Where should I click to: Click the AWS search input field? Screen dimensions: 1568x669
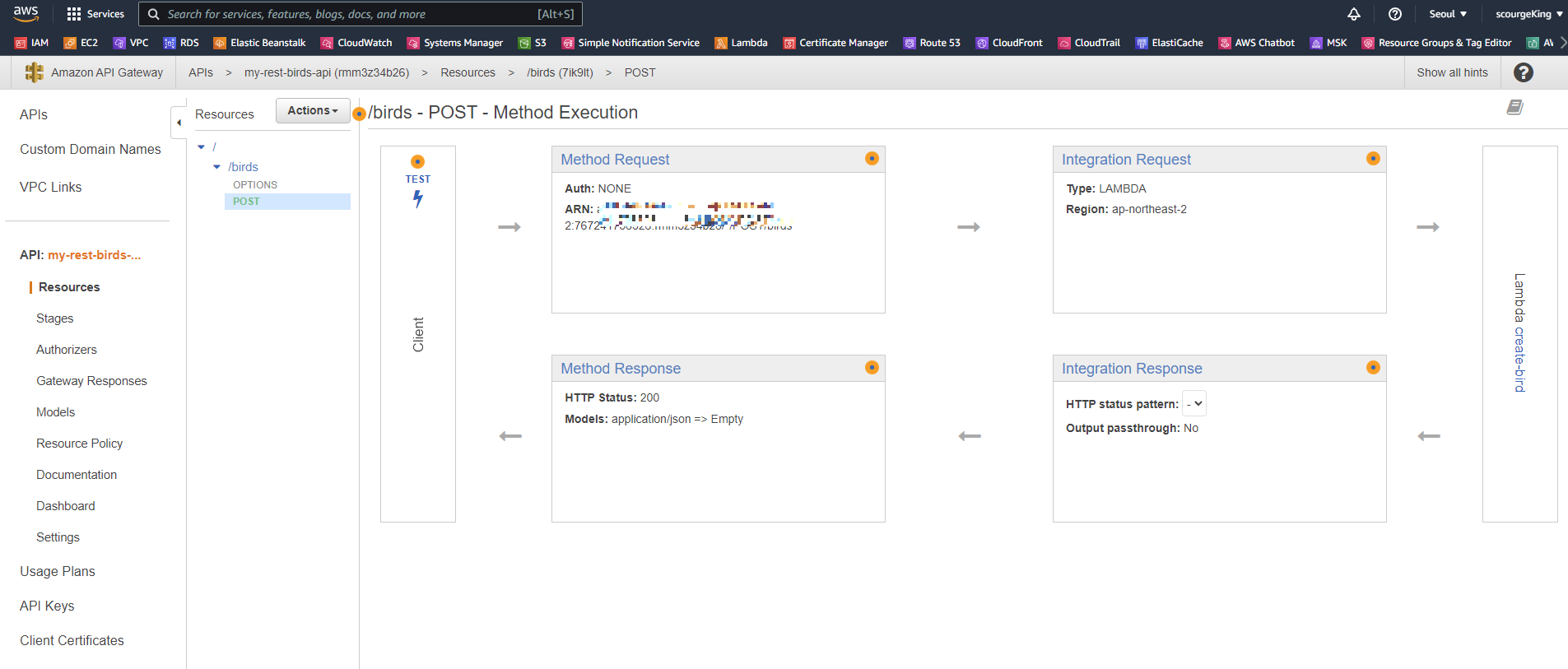361,14
